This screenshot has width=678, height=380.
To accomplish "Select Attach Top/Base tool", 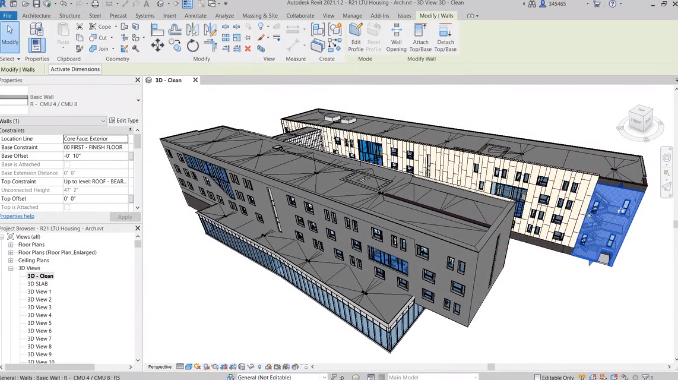I will 420,37.
